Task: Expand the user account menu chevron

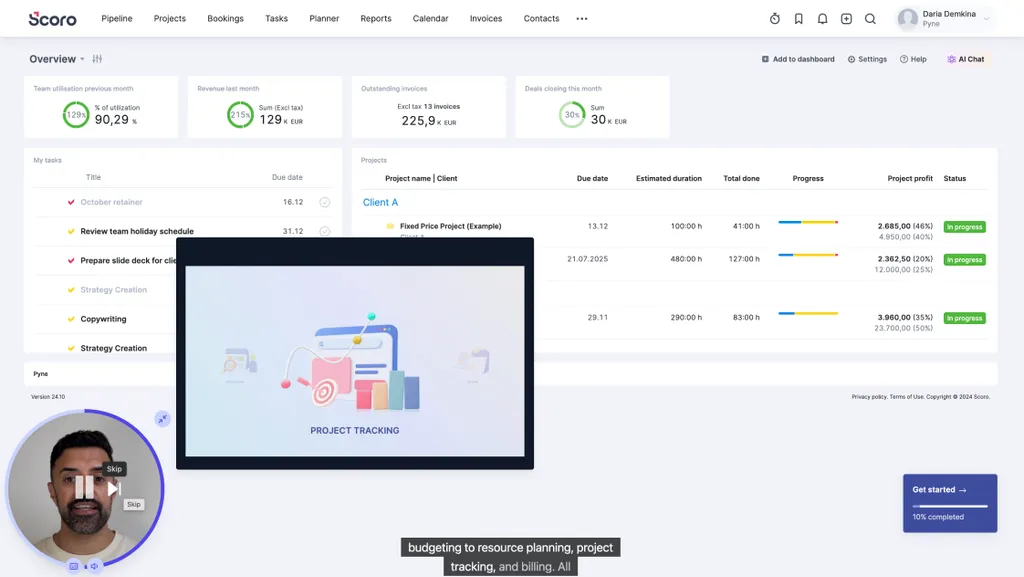Action: click(986, 19)
